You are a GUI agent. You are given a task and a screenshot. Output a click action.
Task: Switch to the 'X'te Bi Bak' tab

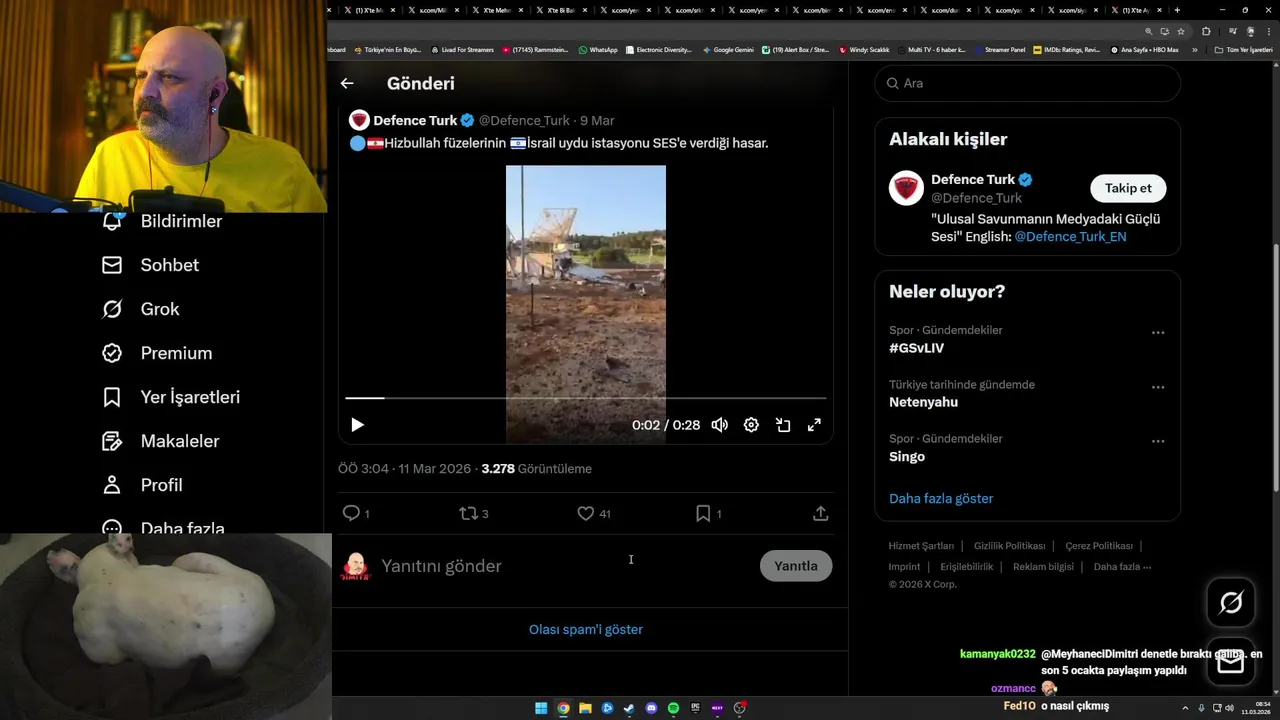pyautogui.click(x=560, y=10)
